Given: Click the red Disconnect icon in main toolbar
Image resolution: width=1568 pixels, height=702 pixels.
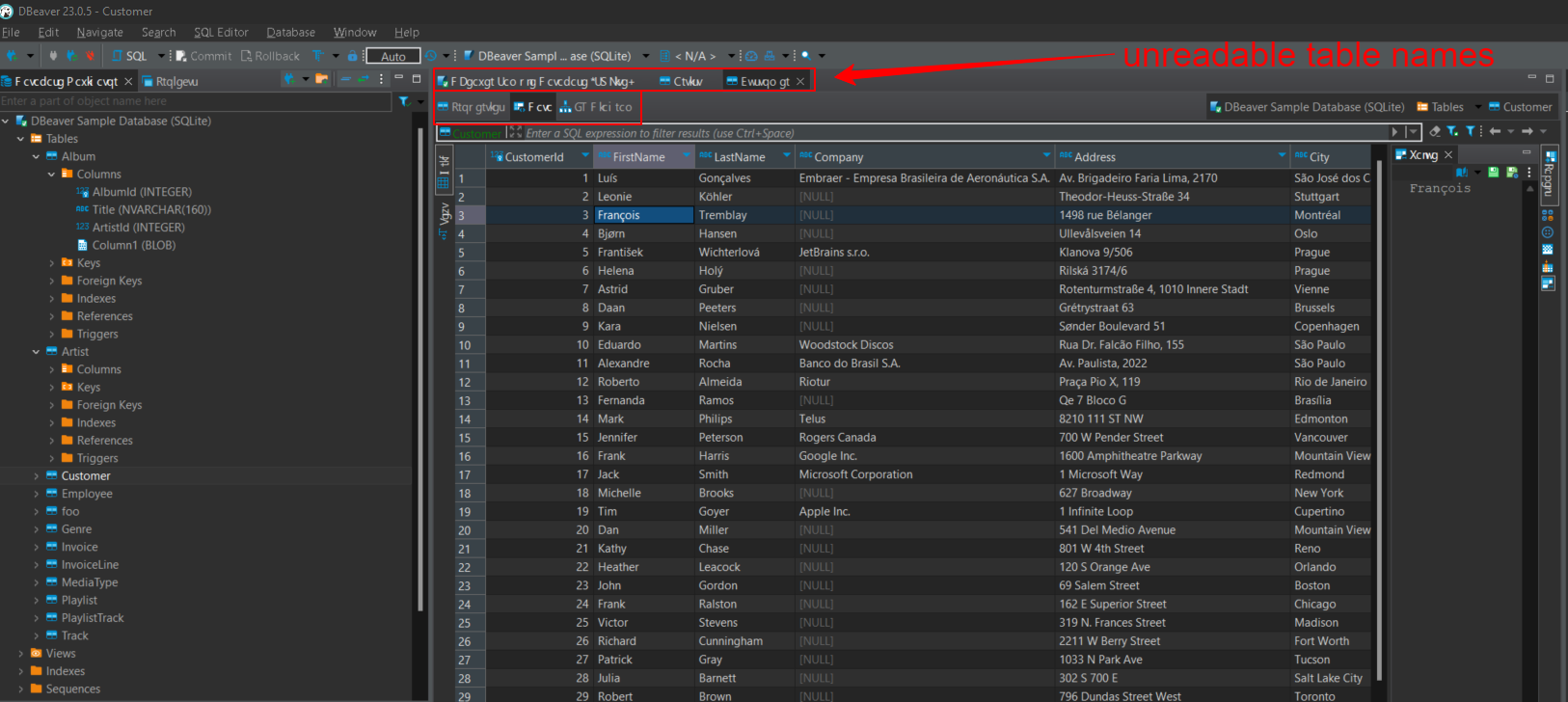Looking at the screenshot, I should point(90,56).
